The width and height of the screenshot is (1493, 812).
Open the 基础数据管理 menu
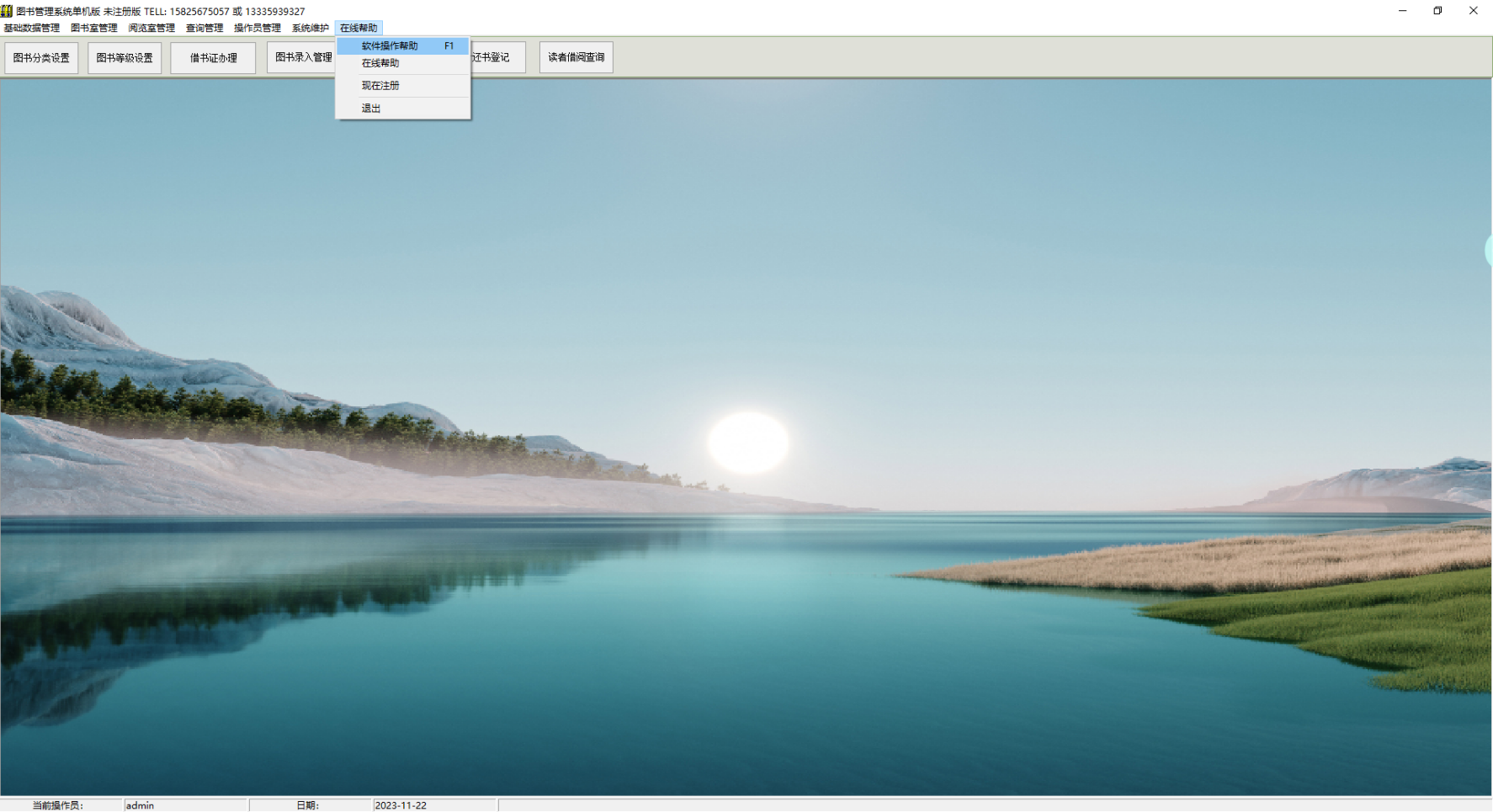(x=32, y=28)
